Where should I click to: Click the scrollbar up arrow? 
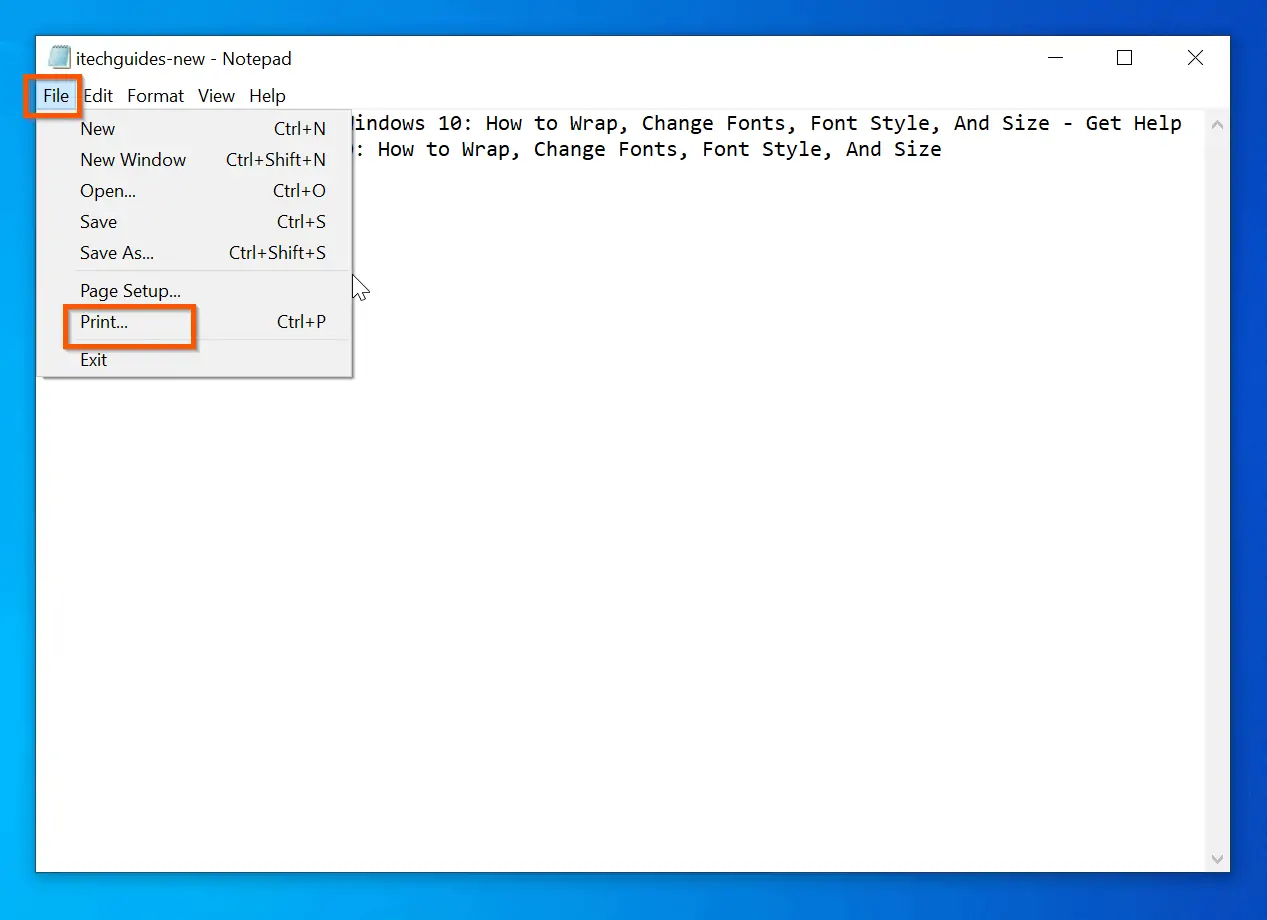point(1217,126)
